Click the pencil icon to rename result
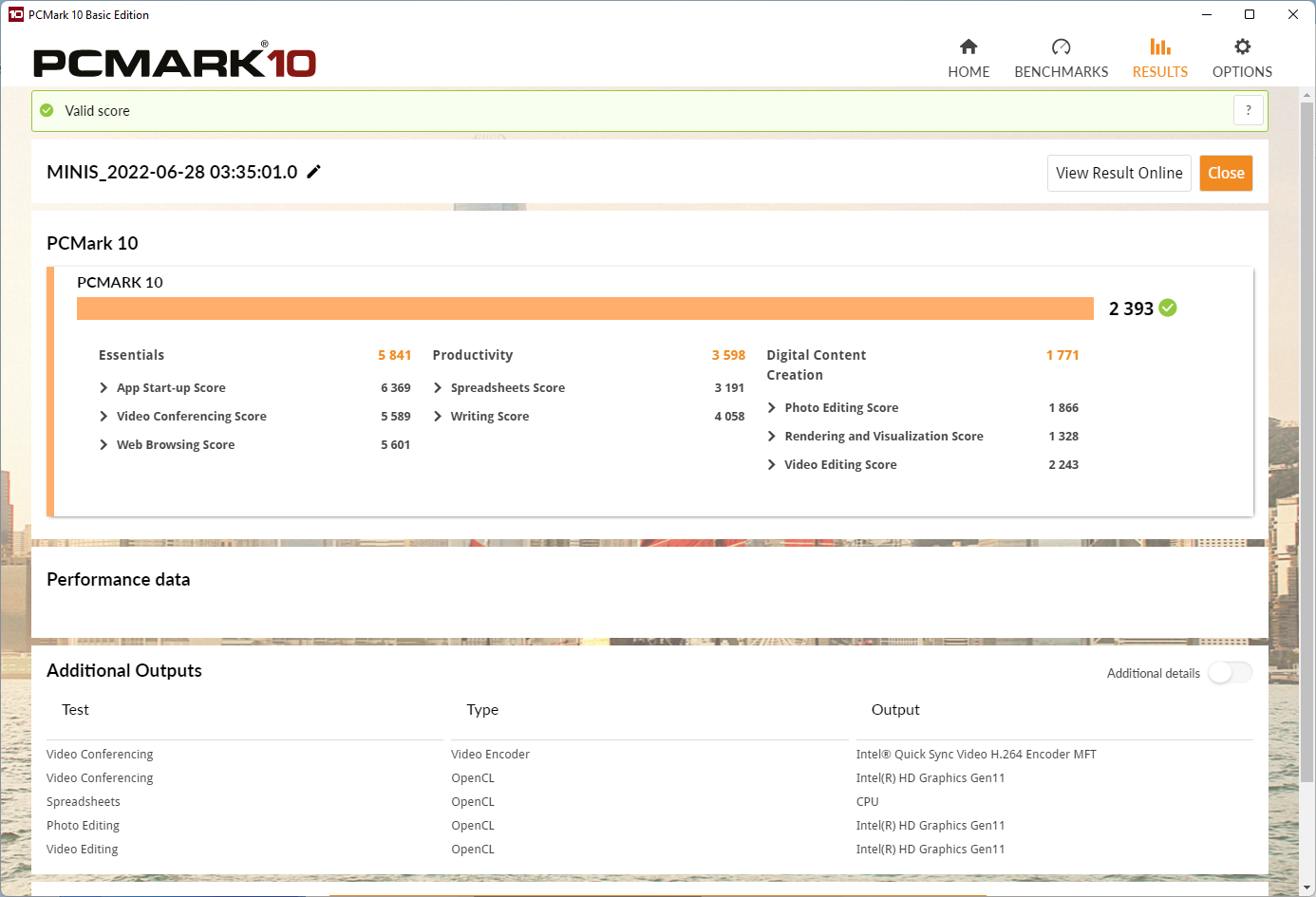 (313, 172)
